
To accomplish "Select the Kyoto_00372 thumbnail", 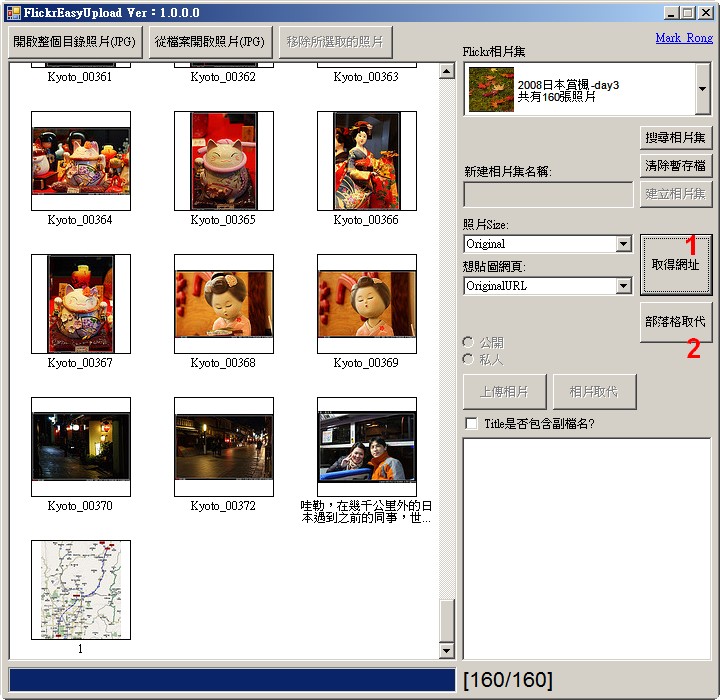I will pos(224,447).
